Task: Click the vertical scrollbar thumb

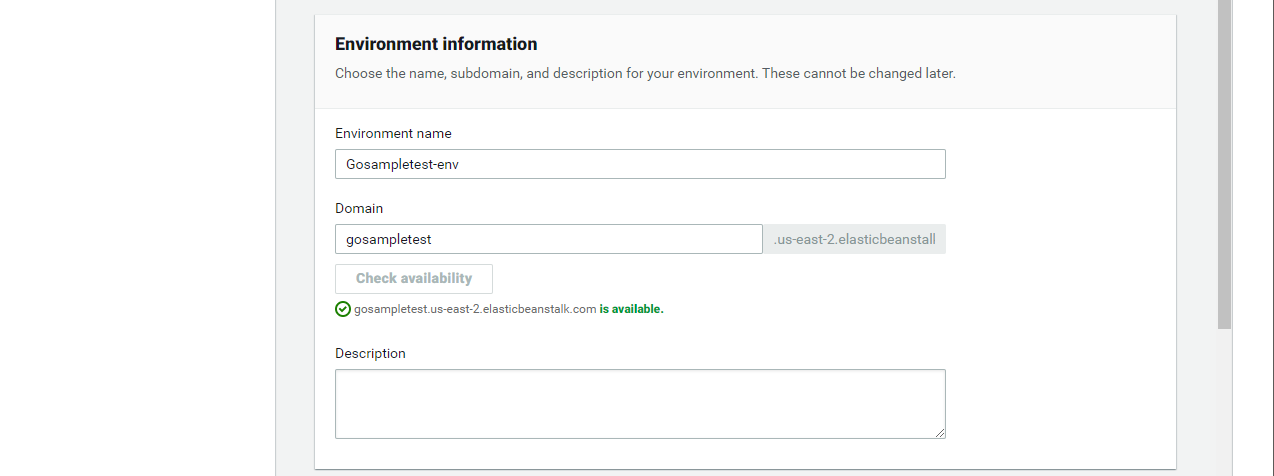Action: click(1224, 164)
